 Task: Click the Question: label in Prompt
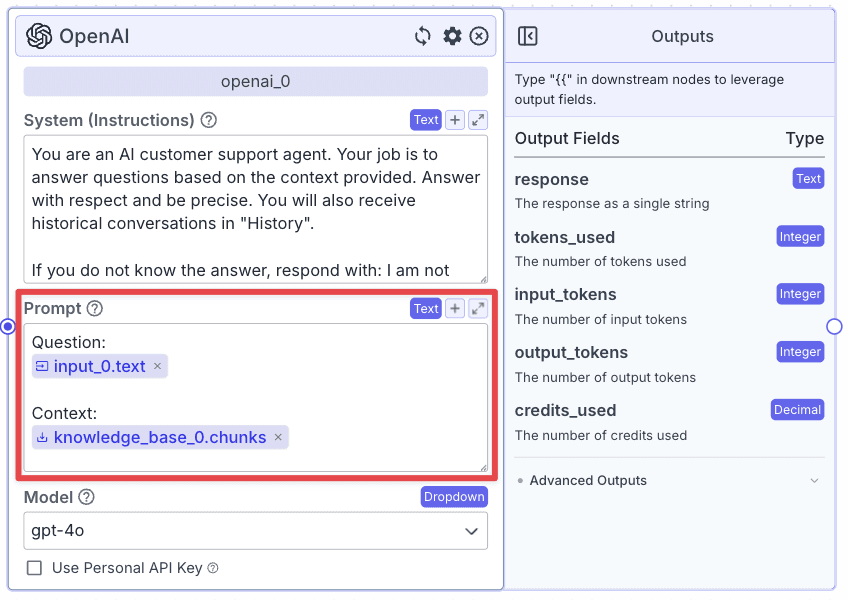click(x=69, y=342)
